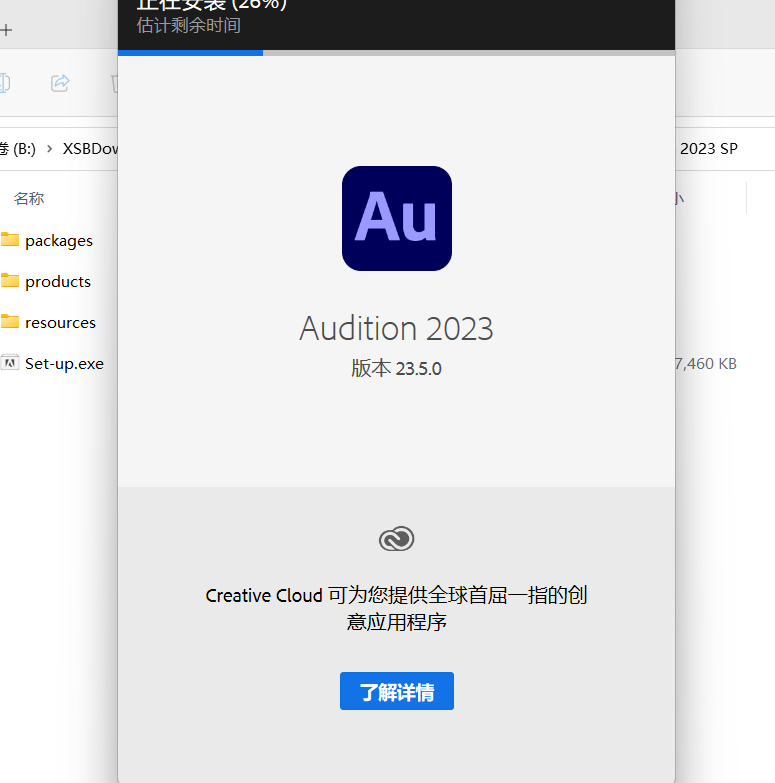Click the resources folder icon
775x783 pixels.
tap(9, 322)
